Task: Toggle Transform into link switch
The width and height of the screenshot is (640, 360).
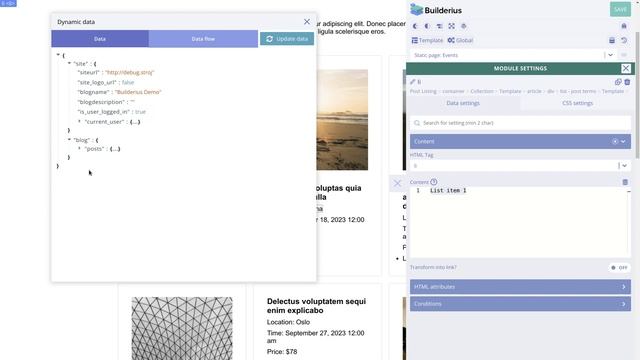Action: pyautogui.click(x=619, y=268)
